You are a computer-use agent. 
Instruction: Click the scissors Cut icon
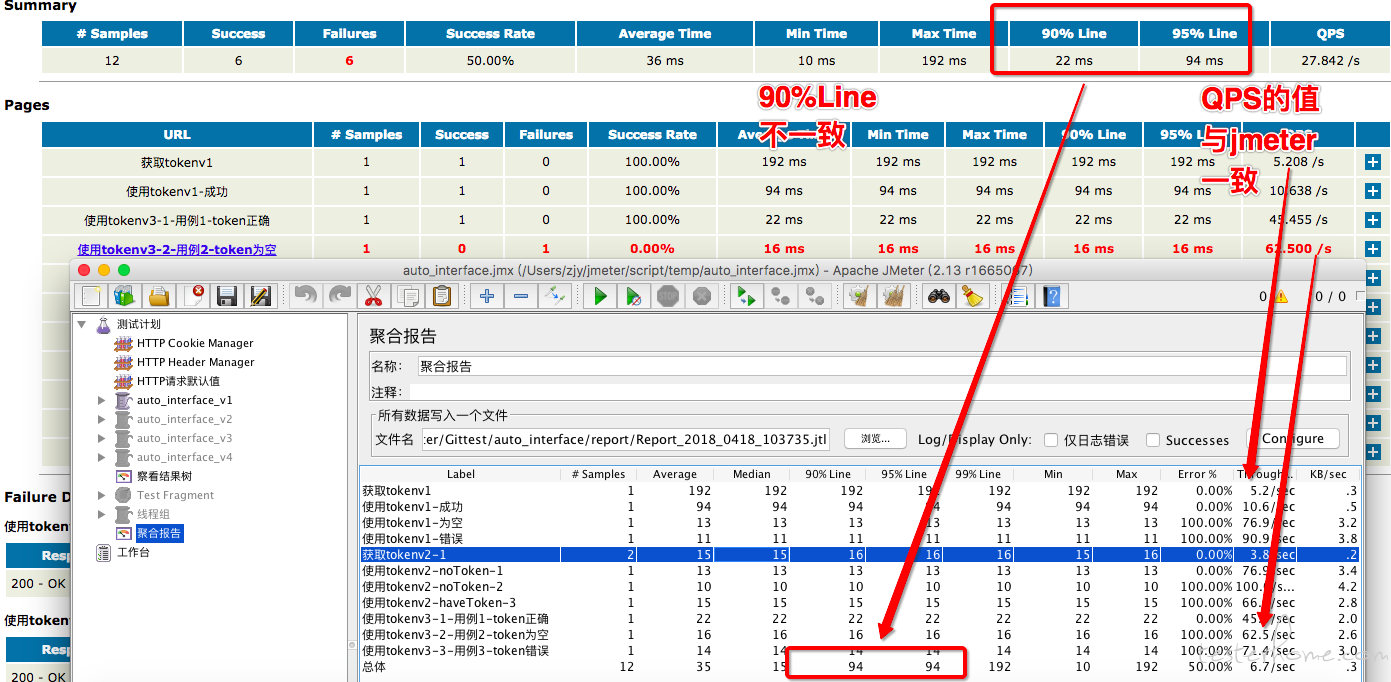tap(373, 296)
